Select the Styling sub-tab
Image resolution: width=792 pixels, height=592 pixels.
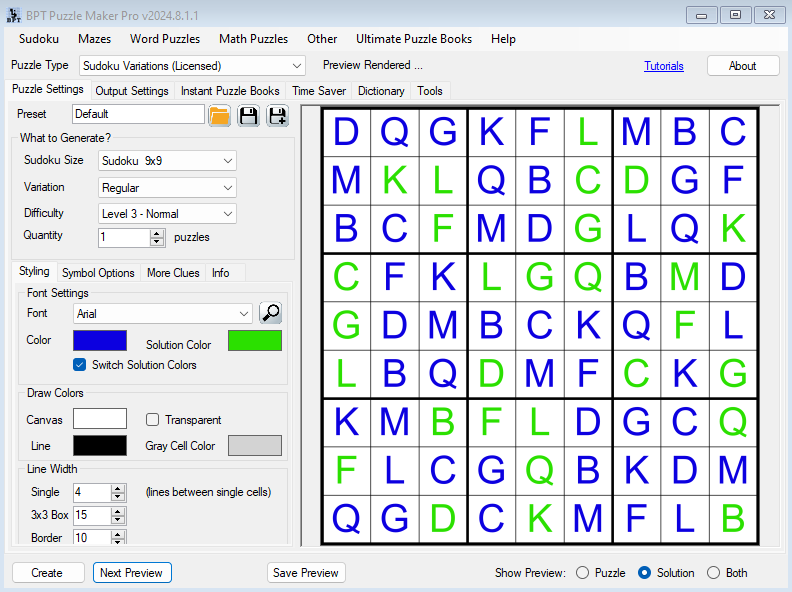[x=34, y=271]
